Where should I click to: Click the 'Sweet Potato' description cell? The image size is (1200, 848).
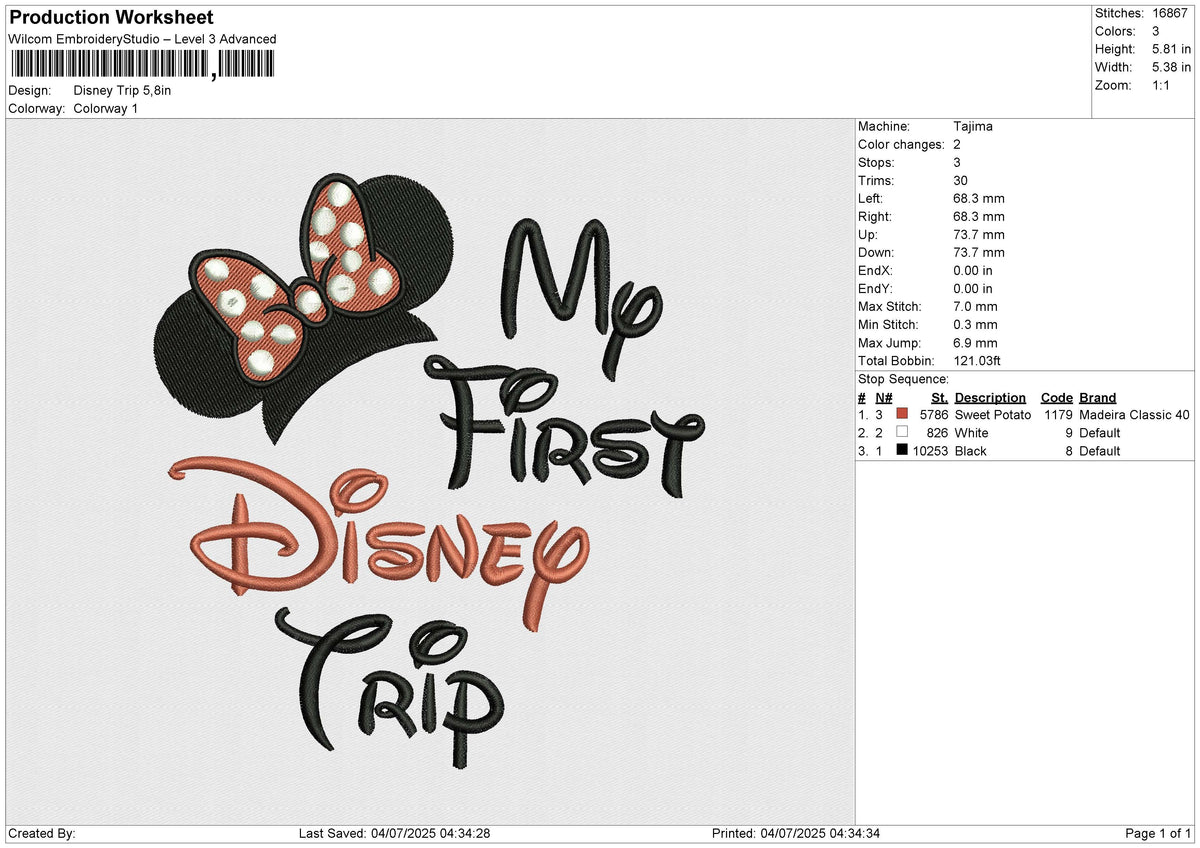[x=992, y=415]
